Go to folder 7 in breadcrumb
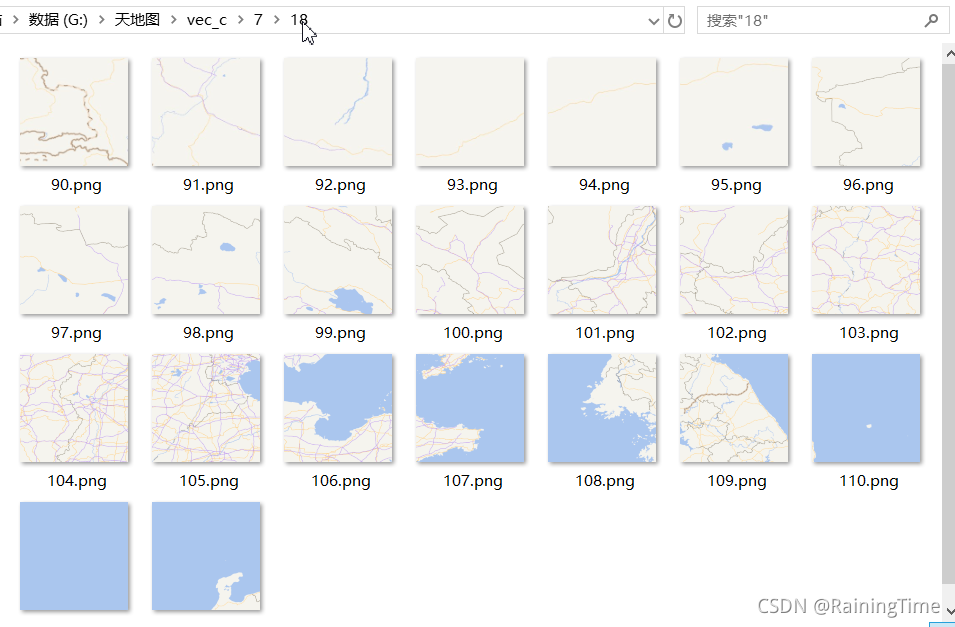 coord(258,20)
